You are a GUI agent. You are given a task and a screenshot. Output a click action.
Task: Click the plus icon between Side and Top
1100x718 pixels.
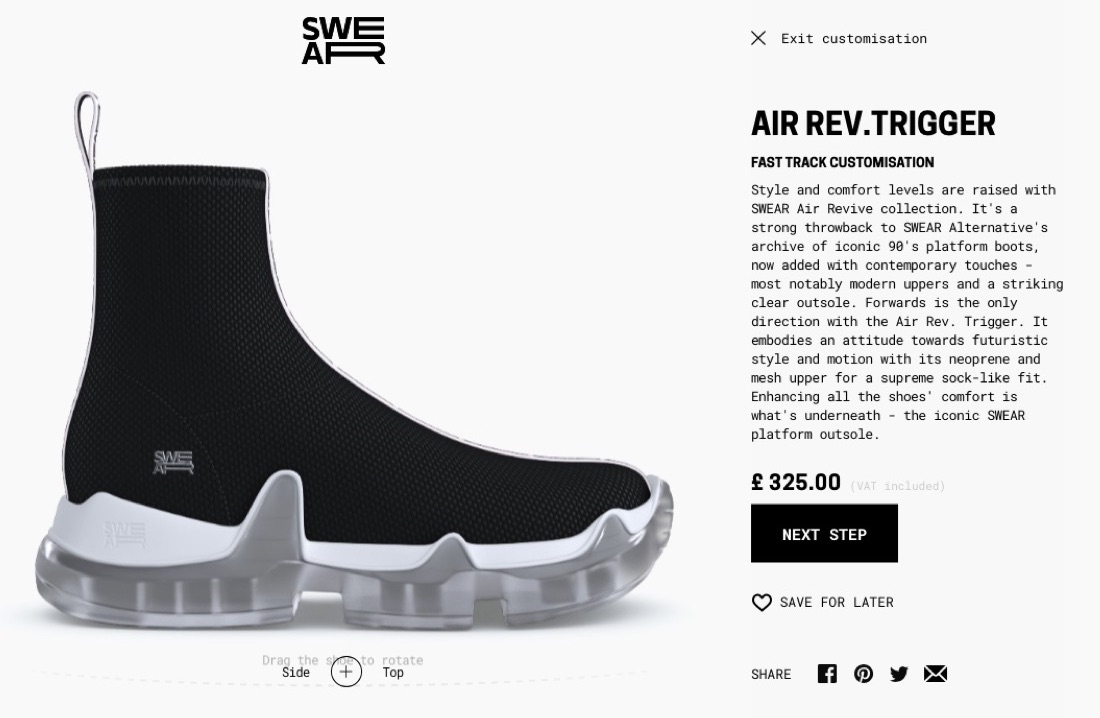click(x=346, y=673)
